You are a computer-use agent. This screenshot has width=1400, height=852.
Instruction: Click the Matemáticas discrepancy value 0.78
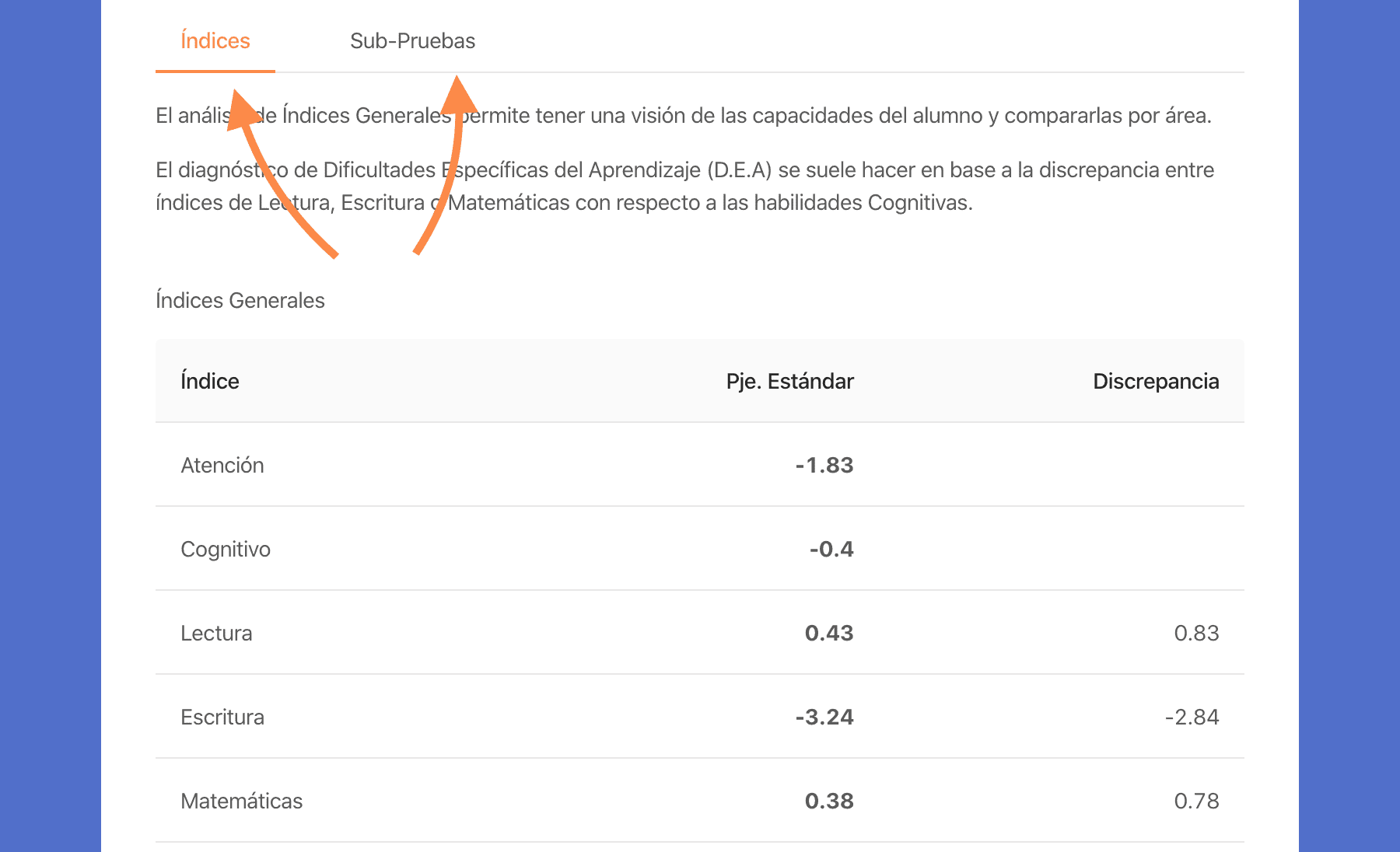point(1196,801)
